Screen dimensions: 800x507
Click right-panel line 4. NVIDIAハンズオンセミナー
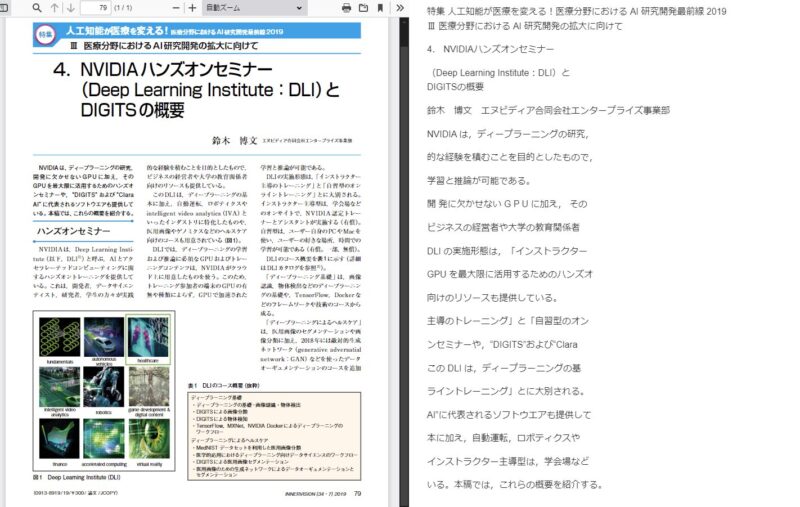pyautogui.click(x=490, y=49)
